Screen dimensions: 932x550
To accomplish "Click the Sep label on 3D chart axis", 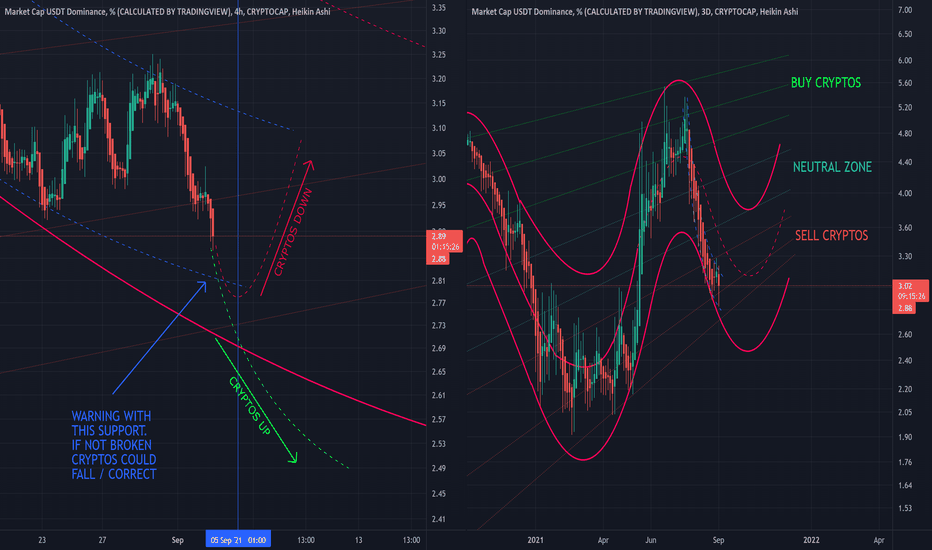I will click(719, 540).
